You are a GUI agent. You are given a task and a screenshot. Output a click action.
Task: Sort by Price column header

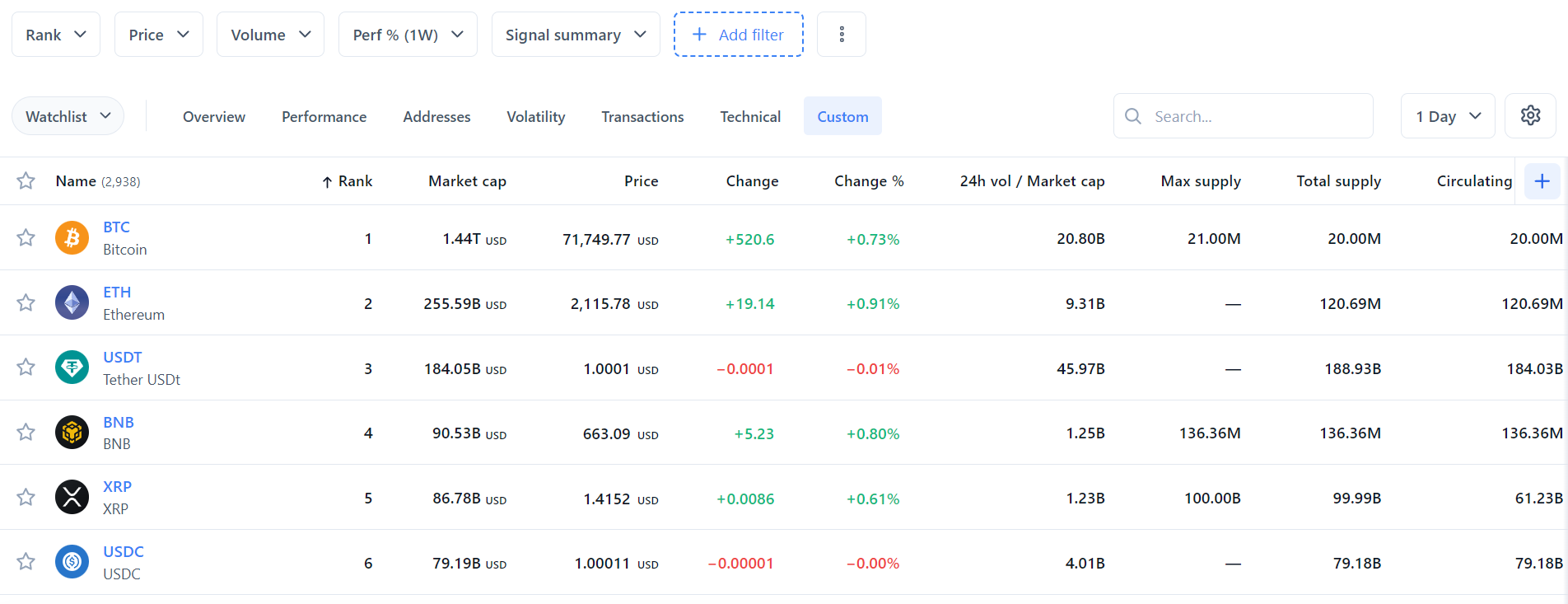coord(641,180)
